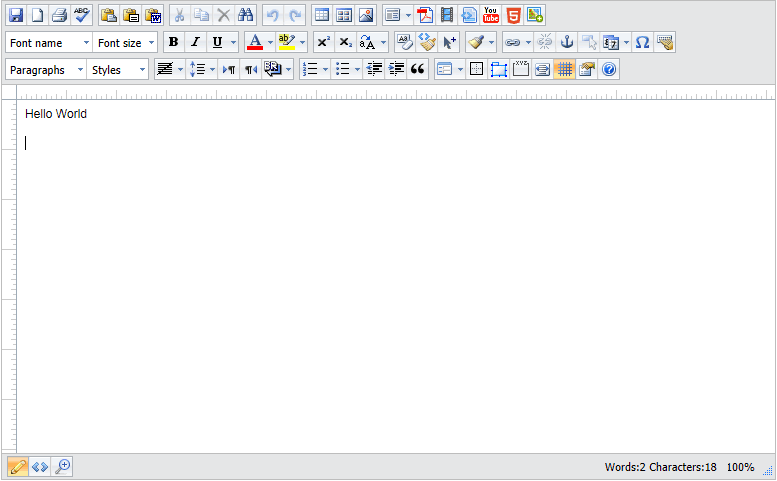This screenshot has width=777, height=481.
Task: Click the HTML5 icon
Action: pos(513,15)
